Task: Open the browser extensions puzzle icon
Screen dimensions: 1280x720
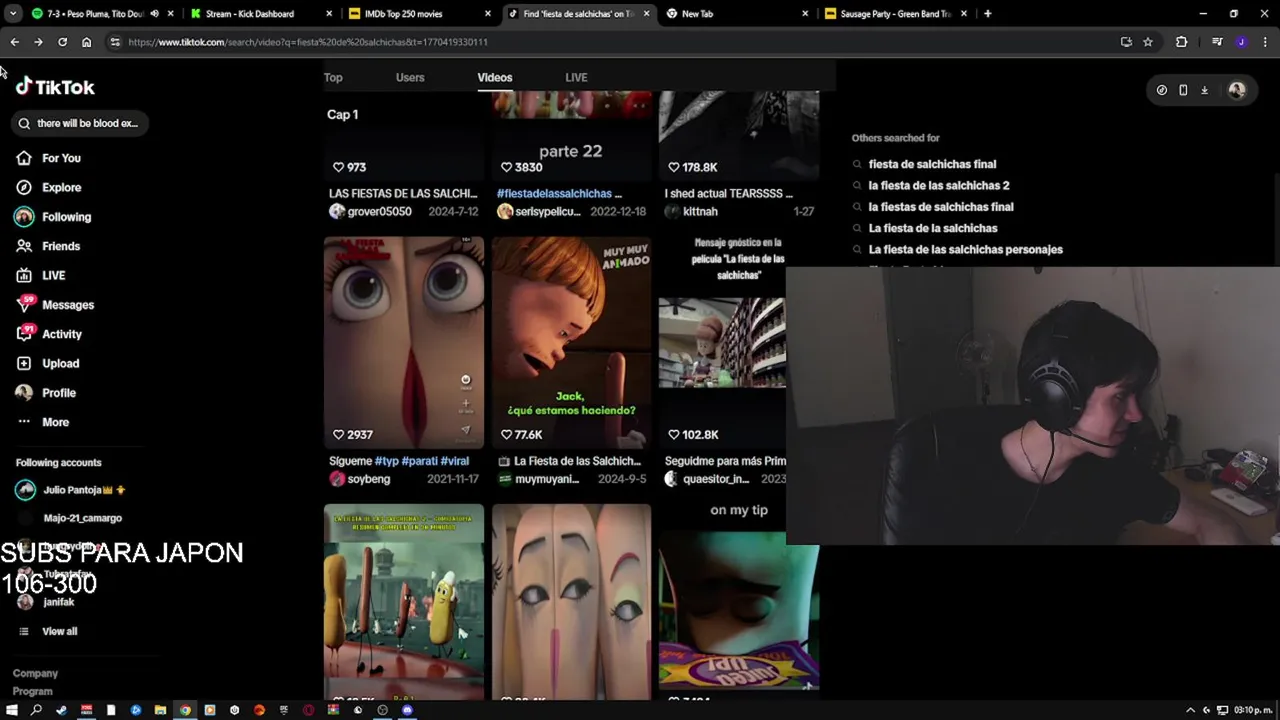Action: (1181, 42)
